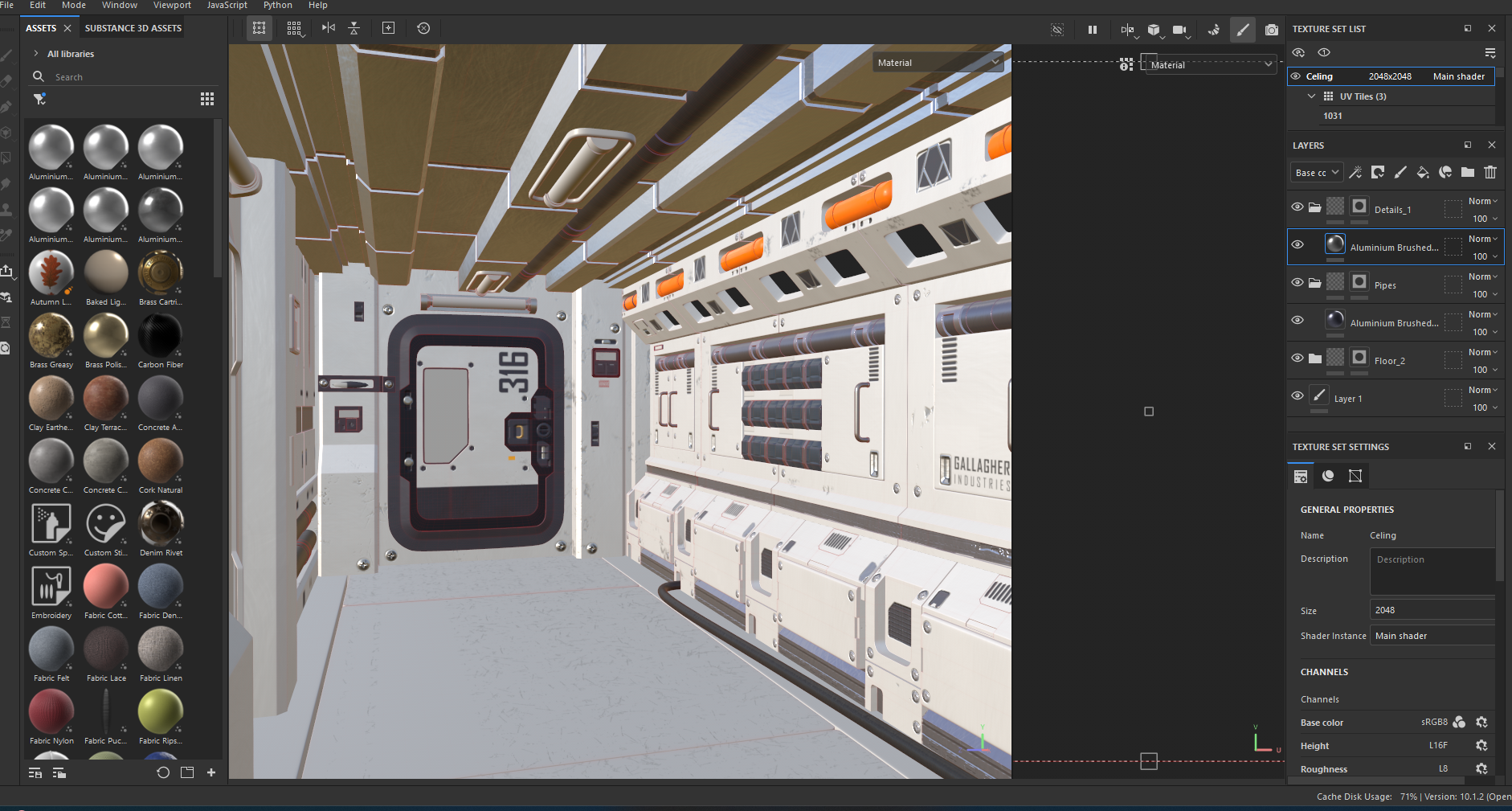The image size is (1512, 811).
Task: Toggle visibility of Celing texture set
Action: pyautogui.click(x=1296, y=76)
